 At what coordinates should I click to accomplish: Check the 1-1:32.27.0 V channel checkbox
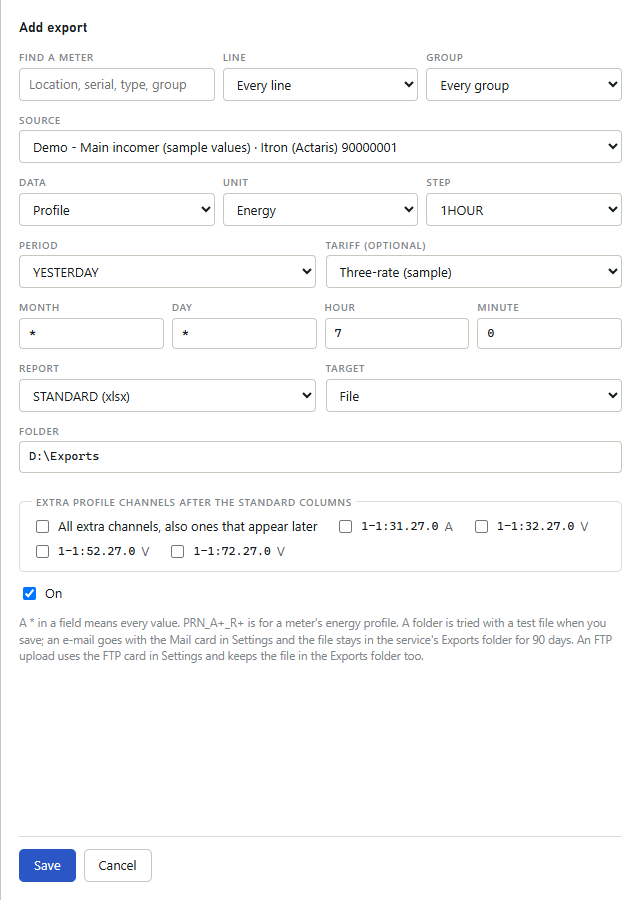click(481, 526)
